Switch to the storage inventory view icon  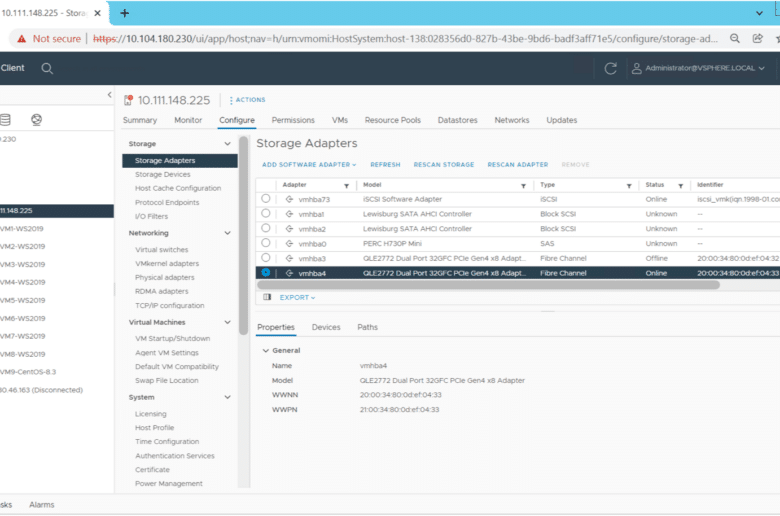click(5, 119)
